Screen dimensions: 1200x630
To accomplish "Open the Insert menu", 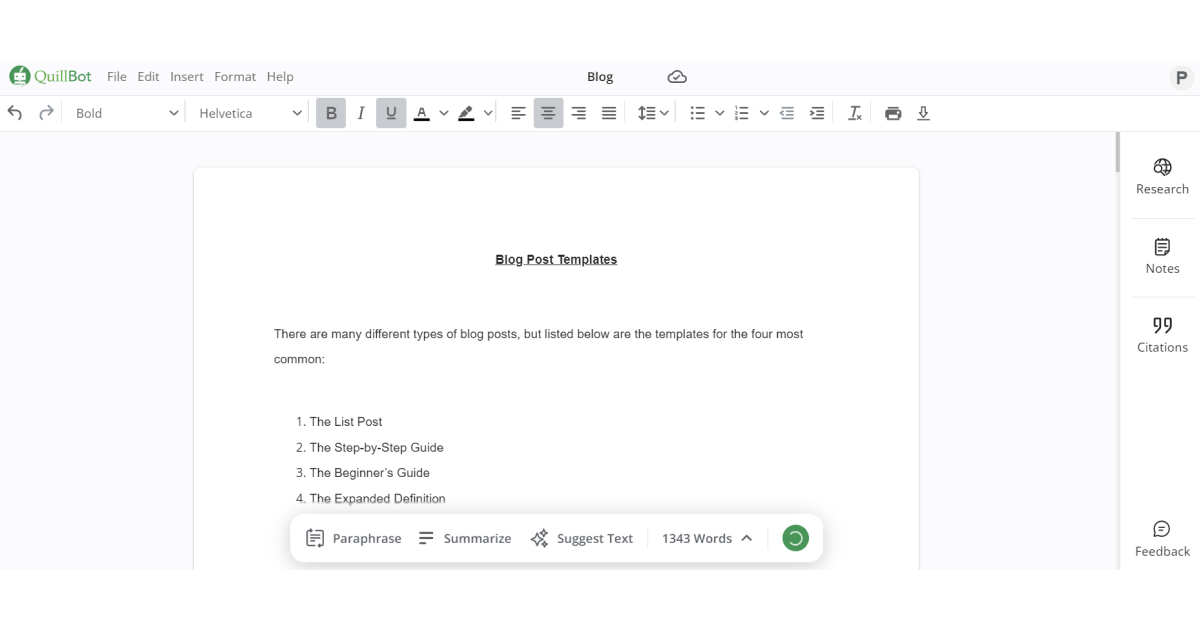I will click(x=187, y=76).
